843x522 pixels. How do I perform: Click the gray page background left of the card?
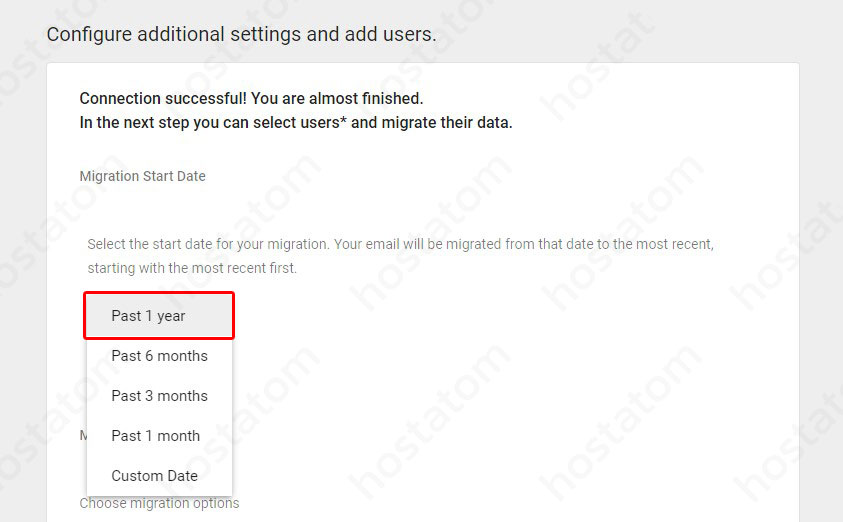pyautogui.click(x=22, y=300)
